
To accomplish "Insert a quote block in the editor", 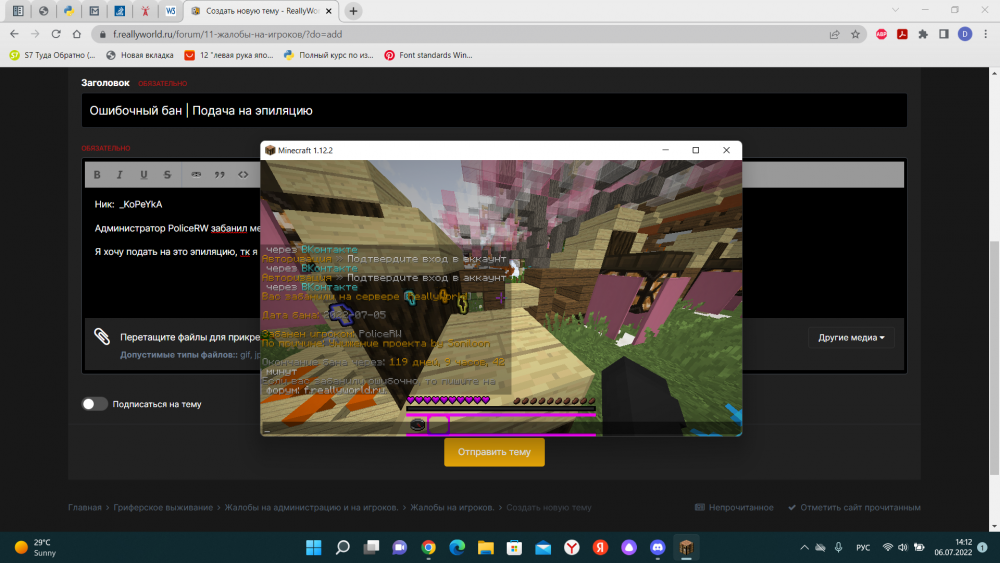I will point(219,175).
